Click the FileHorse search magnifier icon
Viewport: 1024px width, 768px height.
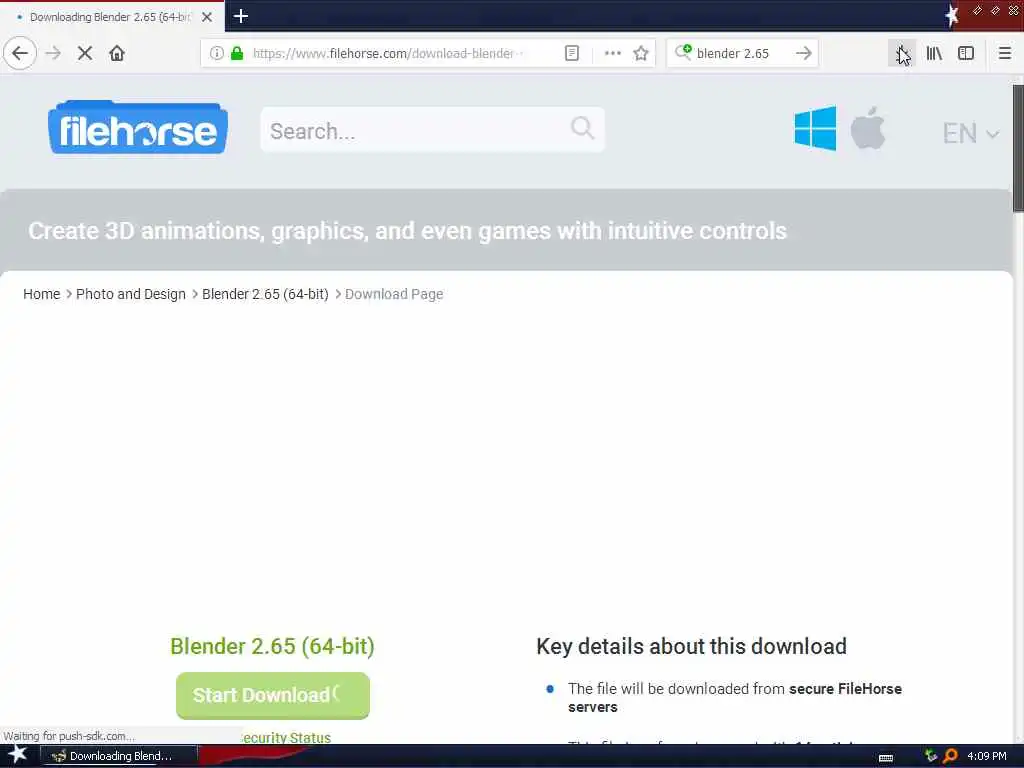coord(583,128)
